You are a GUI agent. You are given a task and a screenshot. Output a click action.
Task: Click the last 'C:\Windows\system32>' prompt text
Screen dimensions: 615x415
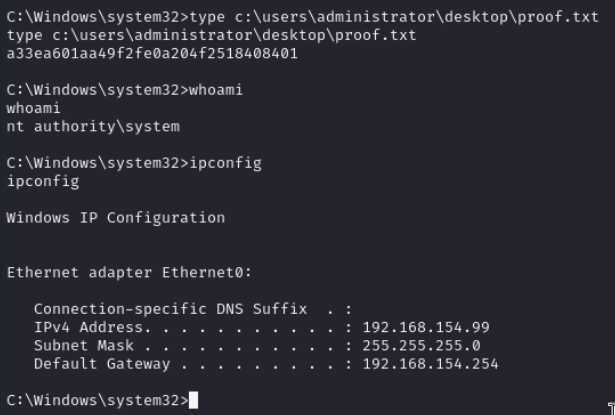click(x=95, y=400)
